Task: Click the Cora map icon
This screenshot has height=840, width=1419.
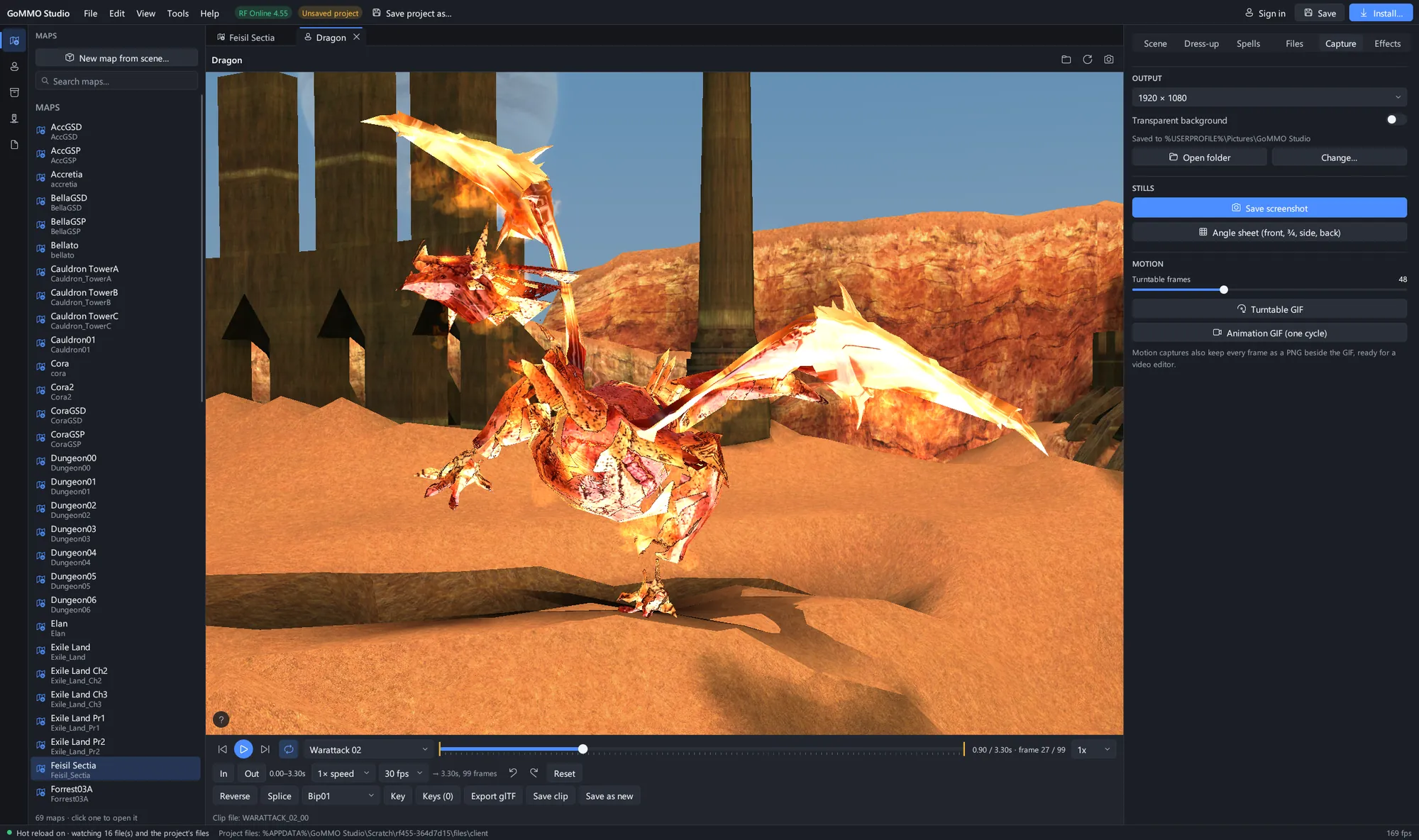Action: tap(41, 367)
